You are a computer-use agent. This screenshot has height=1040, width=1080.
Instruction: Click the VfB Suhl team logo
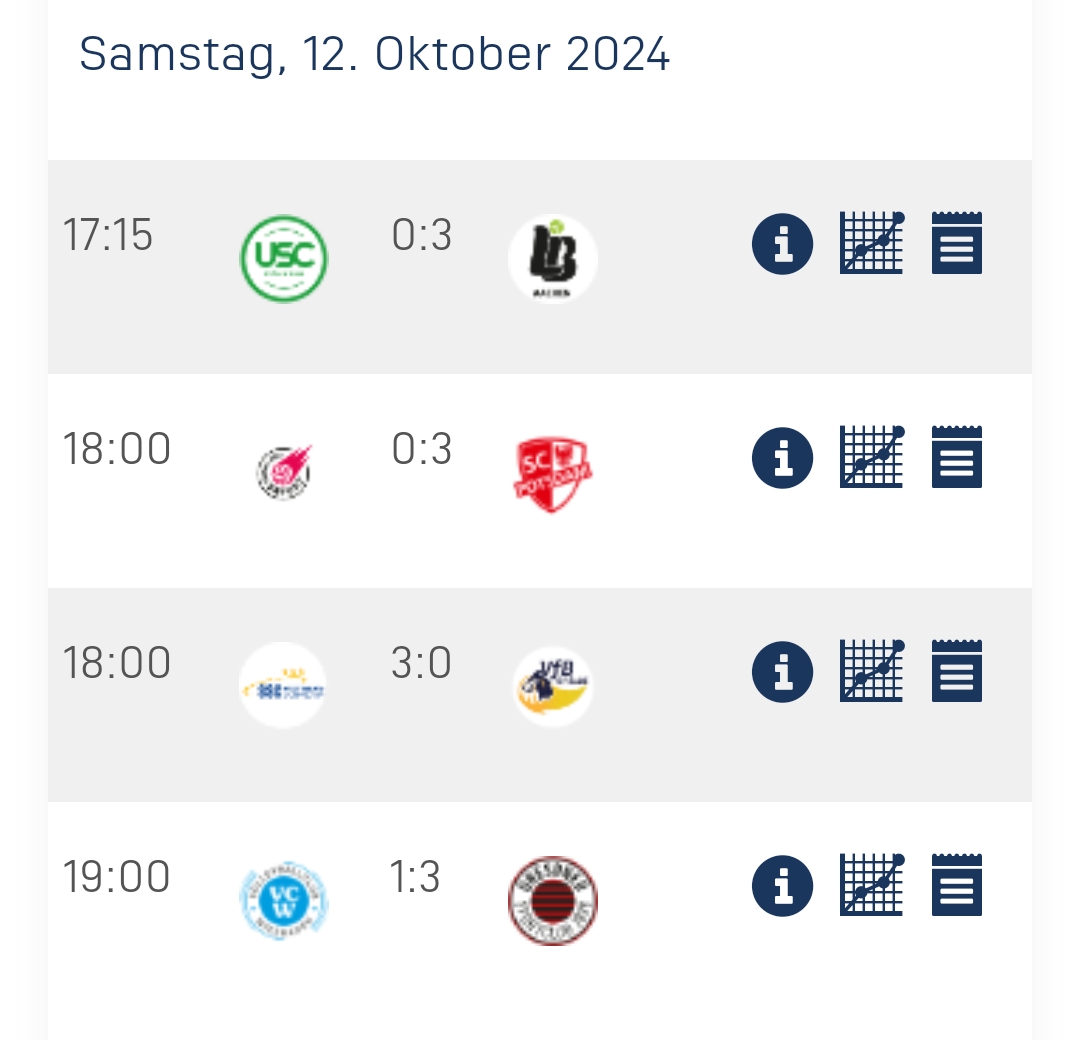552,687
